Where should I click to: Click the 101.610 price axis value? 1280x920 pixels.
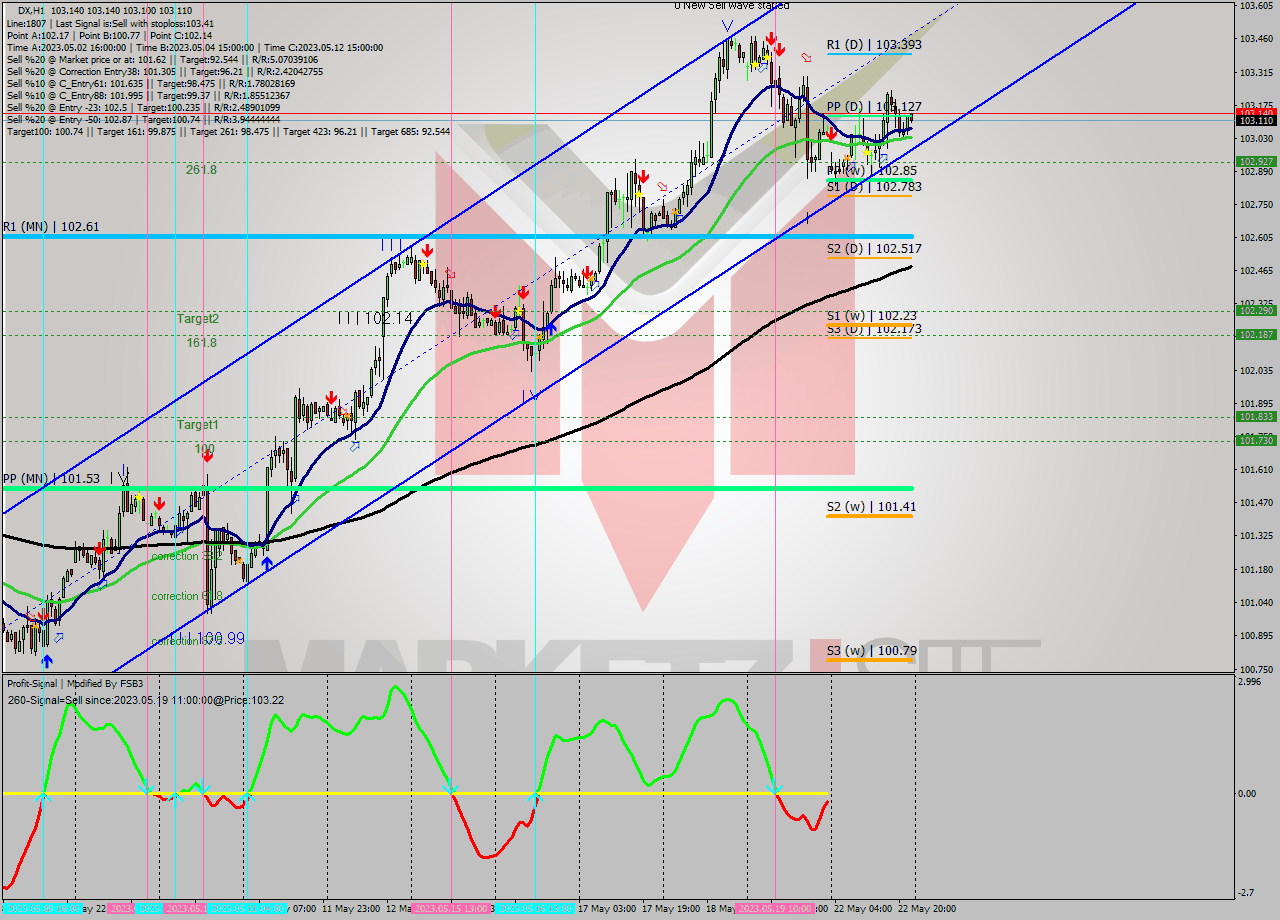1257,469
